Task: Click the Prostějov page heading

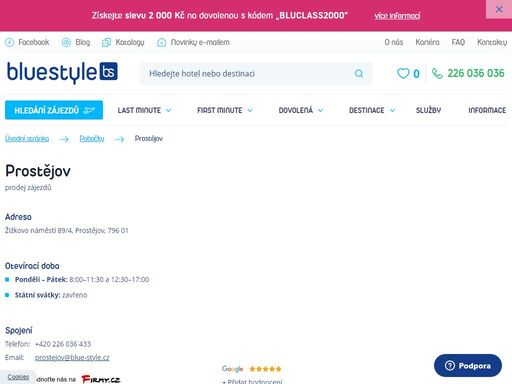Action: tap(38, 171)
